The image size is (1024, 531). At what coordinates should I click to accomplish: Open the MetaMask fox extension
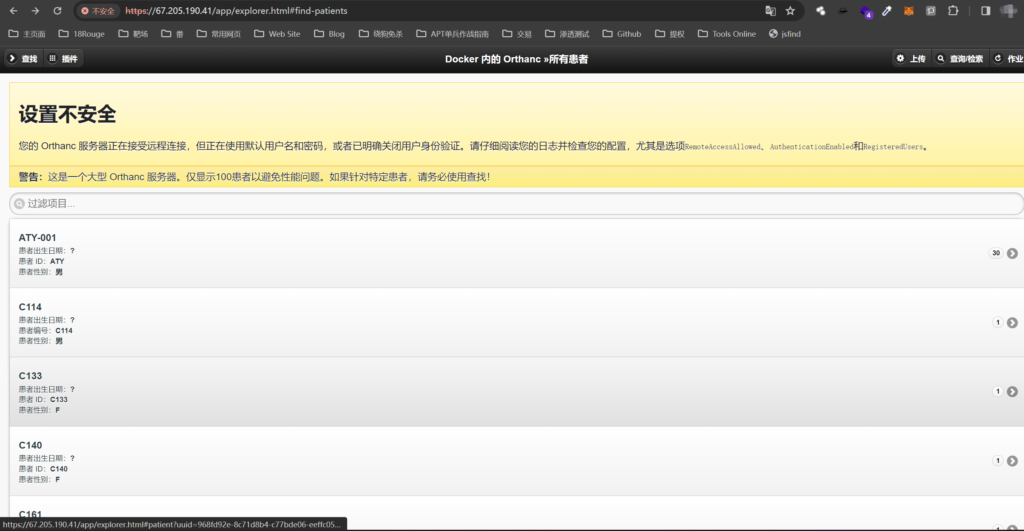[908, 11]
